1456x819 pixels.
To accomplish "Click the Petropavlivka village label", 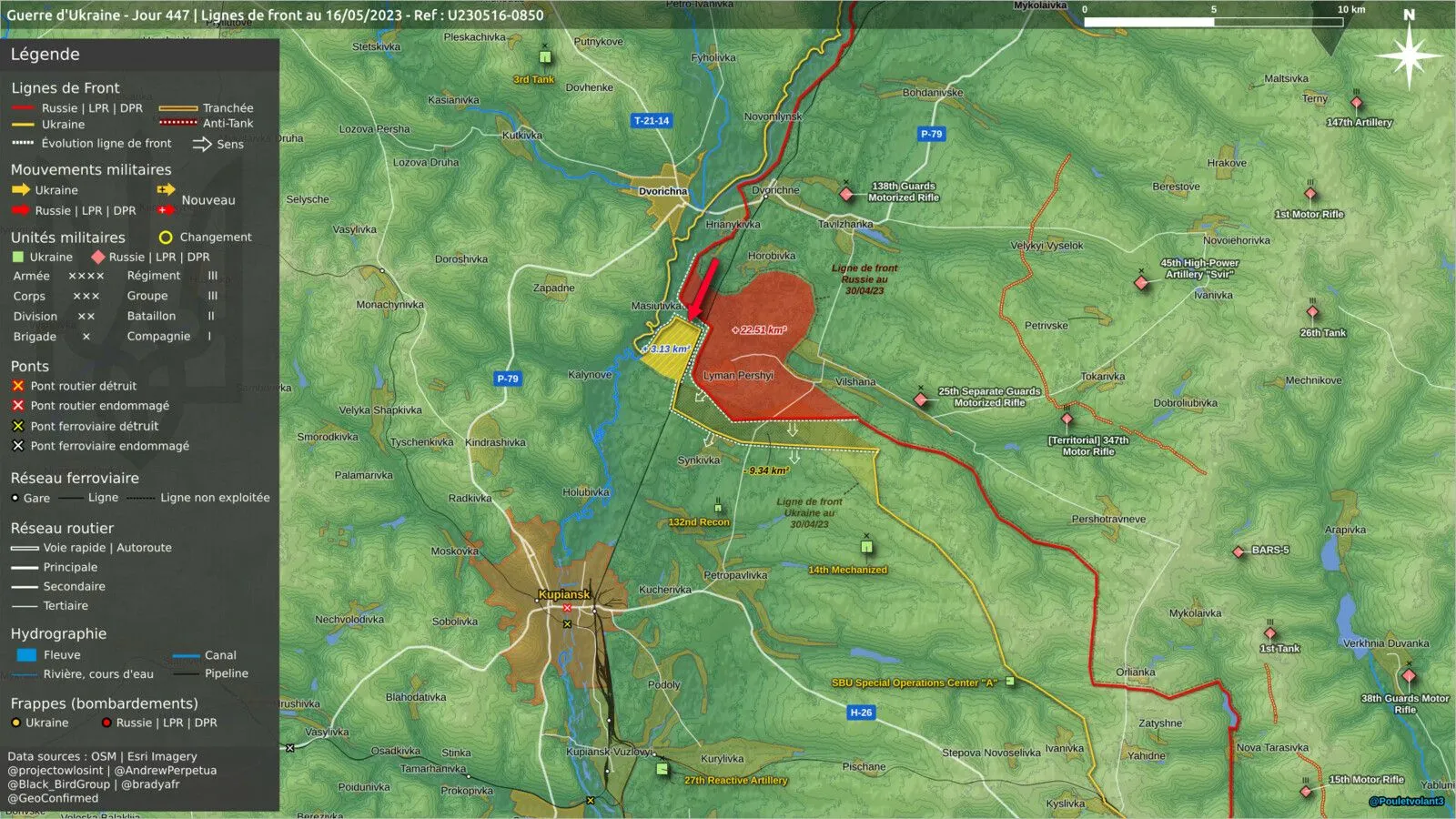I will coord(735,575).
